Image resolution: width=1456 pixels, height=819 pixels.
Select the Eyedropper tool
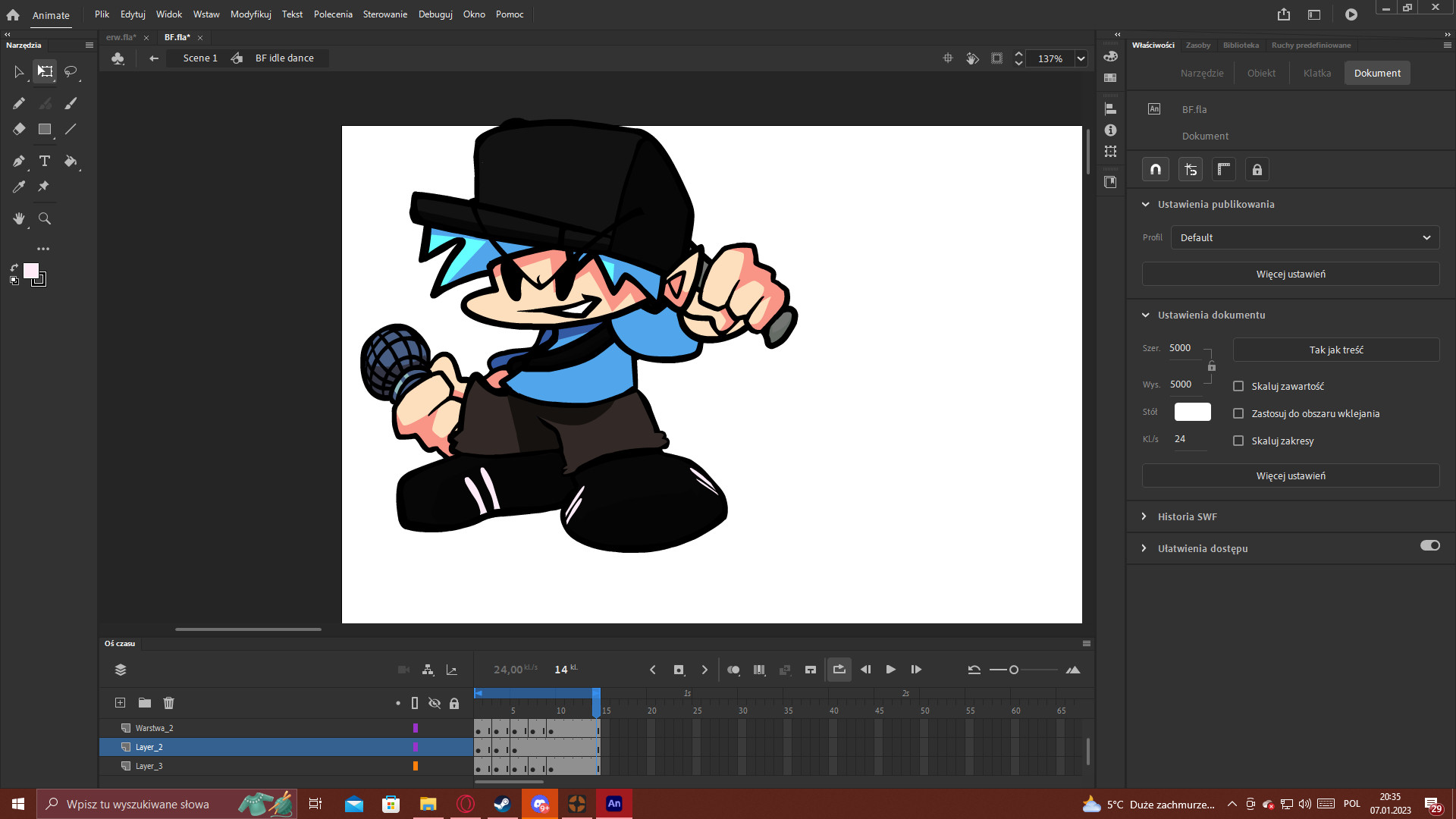[x=19, y=187]
